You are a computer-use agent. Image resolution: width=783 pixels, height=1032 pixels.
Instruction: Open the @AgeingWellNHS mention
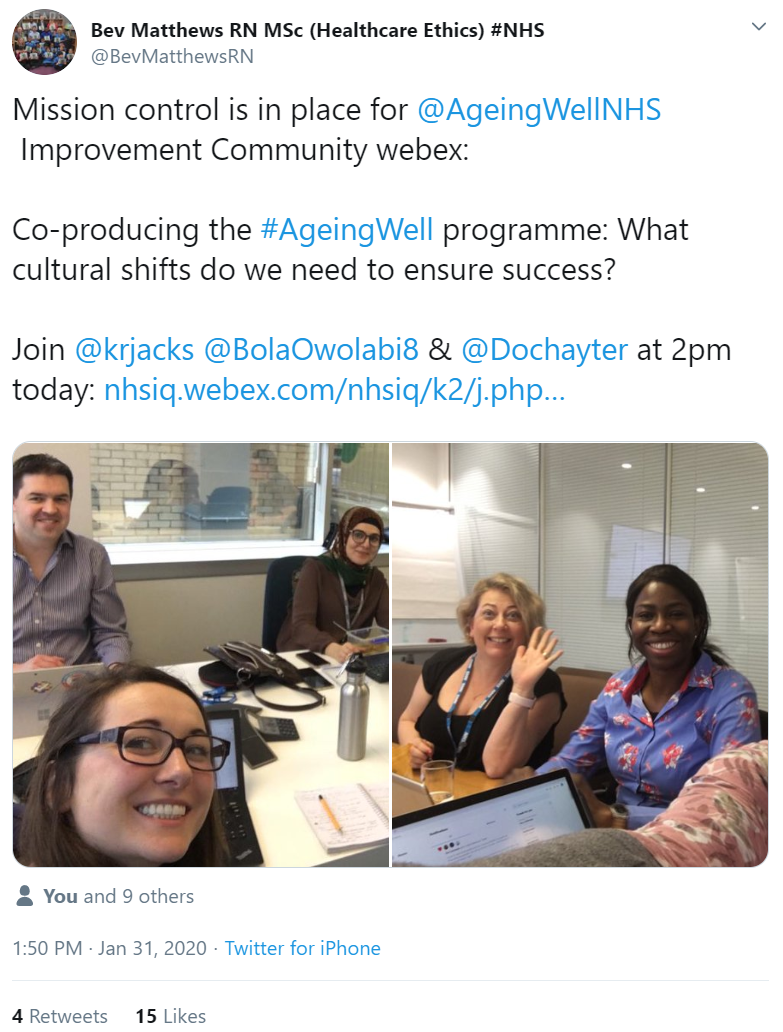coord(539,110)
